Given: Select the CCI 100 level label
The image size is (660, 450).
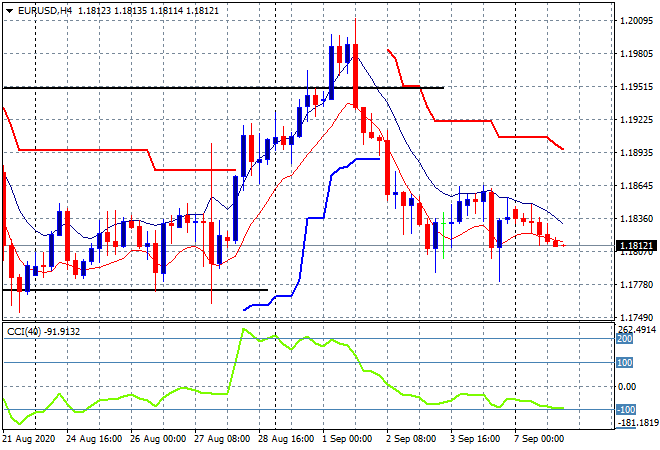Looking at the screenshot, I should (x=625, y=363).
